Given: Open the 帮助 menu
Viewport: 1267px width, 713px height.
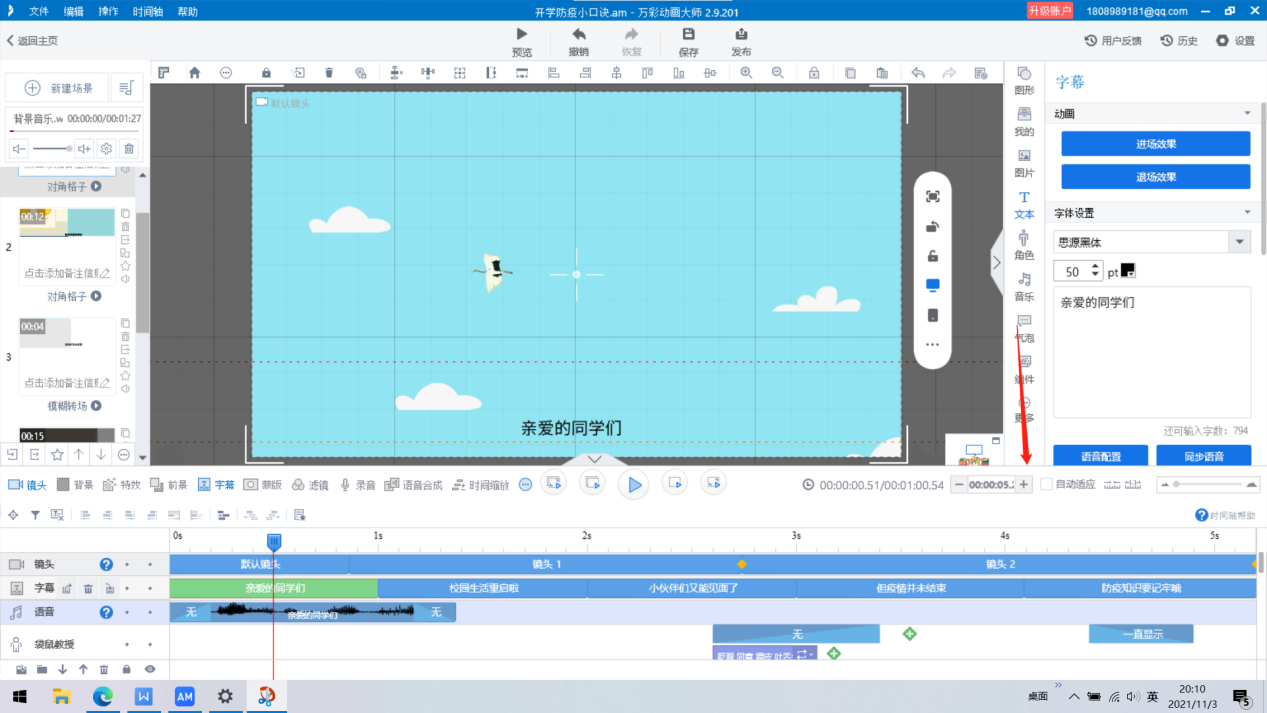Looking at the screenshot, I should 188,12.
